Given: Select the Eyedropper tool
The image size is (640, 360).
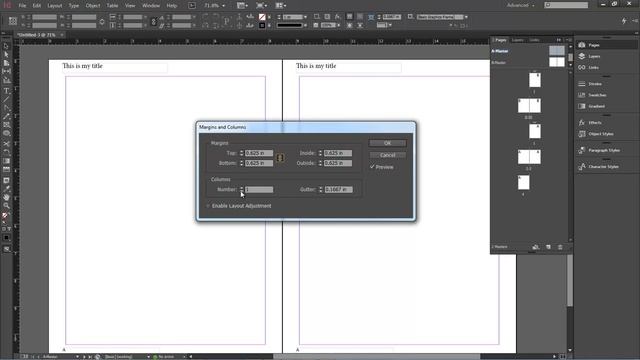Looking at the screenshot, I should (6, 189).
